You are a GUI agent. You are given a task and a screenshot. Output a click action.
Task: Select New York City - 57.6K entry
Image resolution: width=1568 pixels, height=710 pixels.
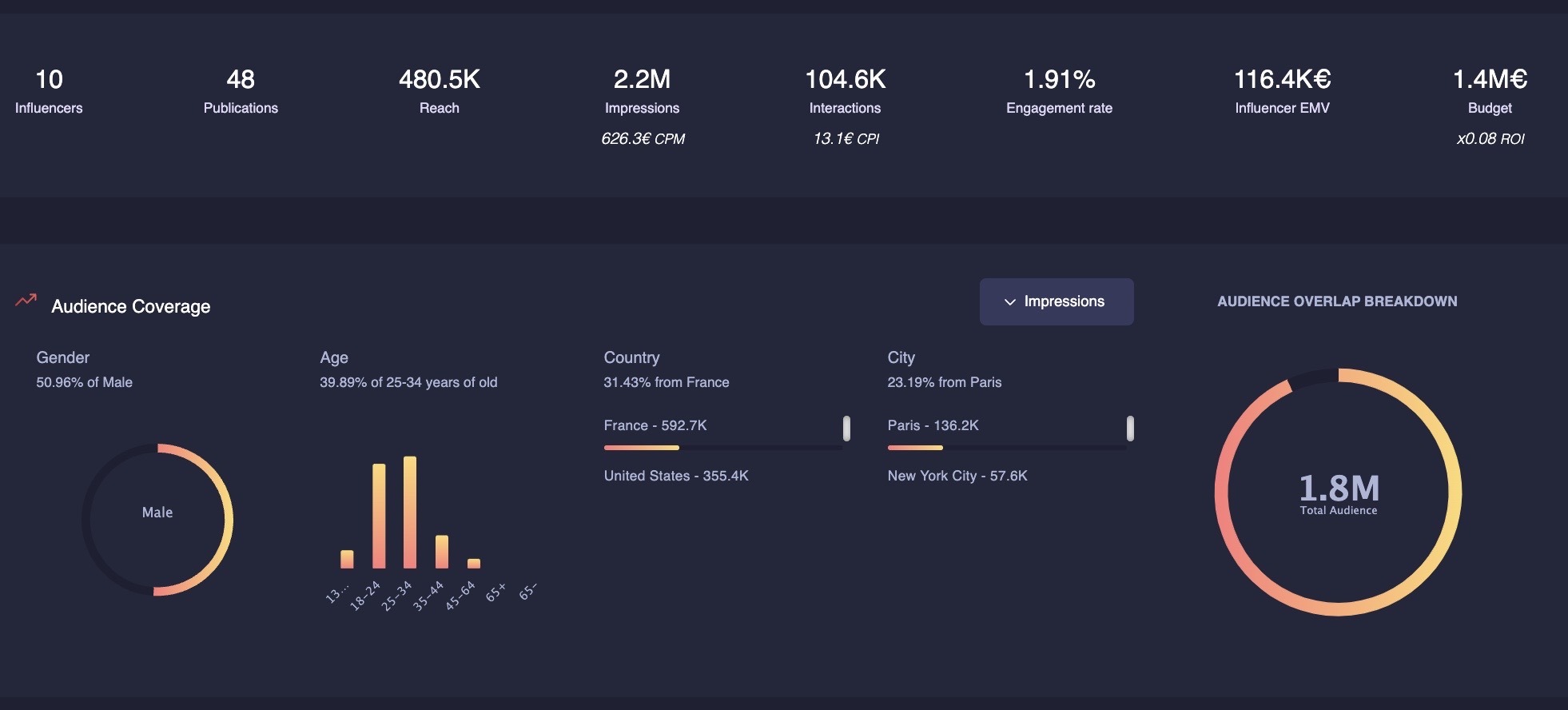(x=957, y=476)
